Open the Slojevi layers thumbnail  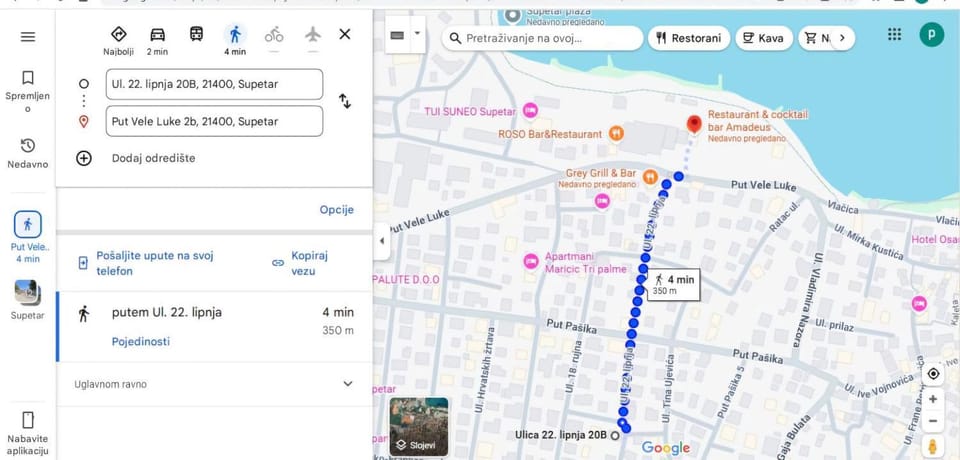[419, 427]
